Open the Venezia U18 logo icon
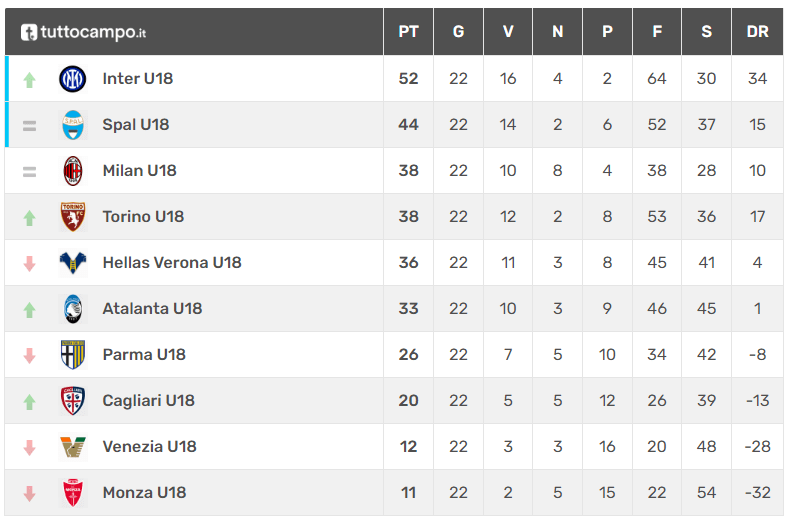The height and width of the screenshot is (519, 791). point(73,447)
